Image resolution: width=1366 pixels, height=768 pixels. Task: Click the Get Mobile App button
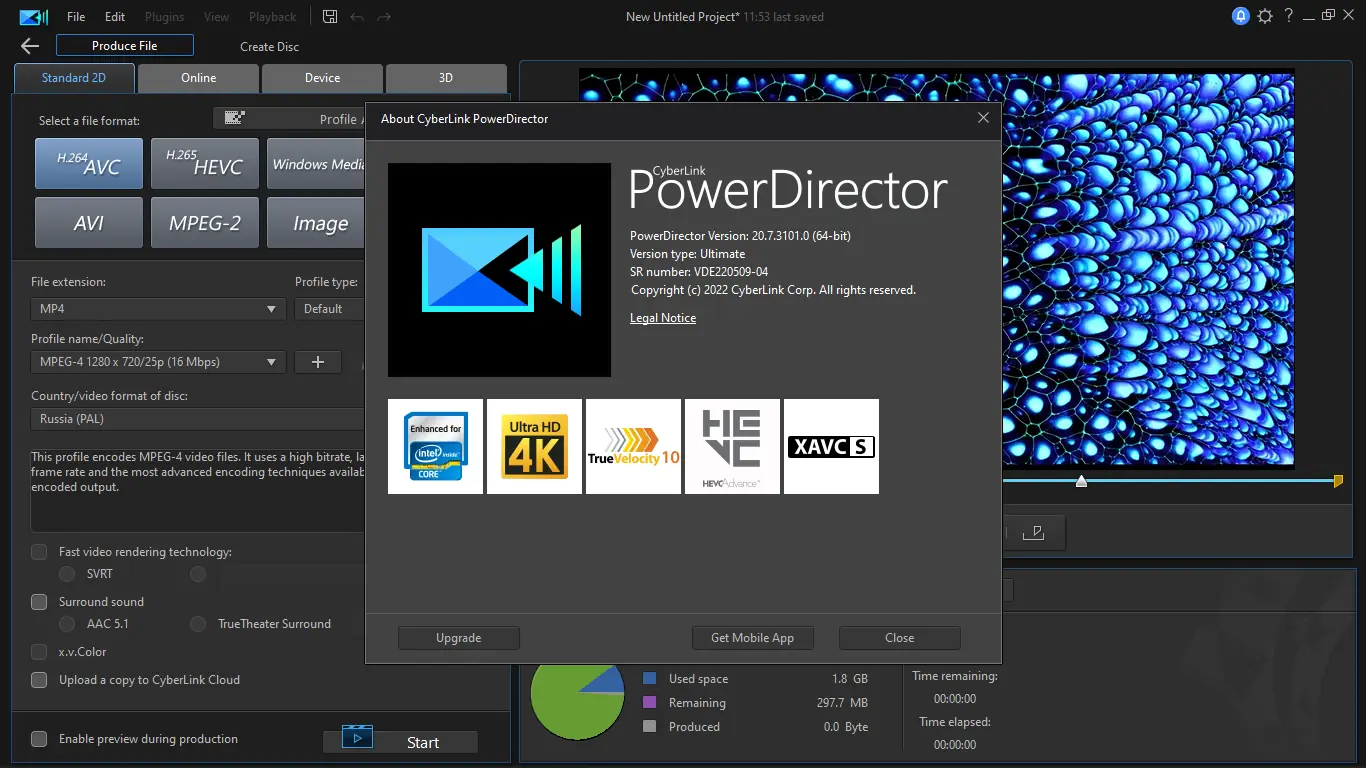(752, 638)
